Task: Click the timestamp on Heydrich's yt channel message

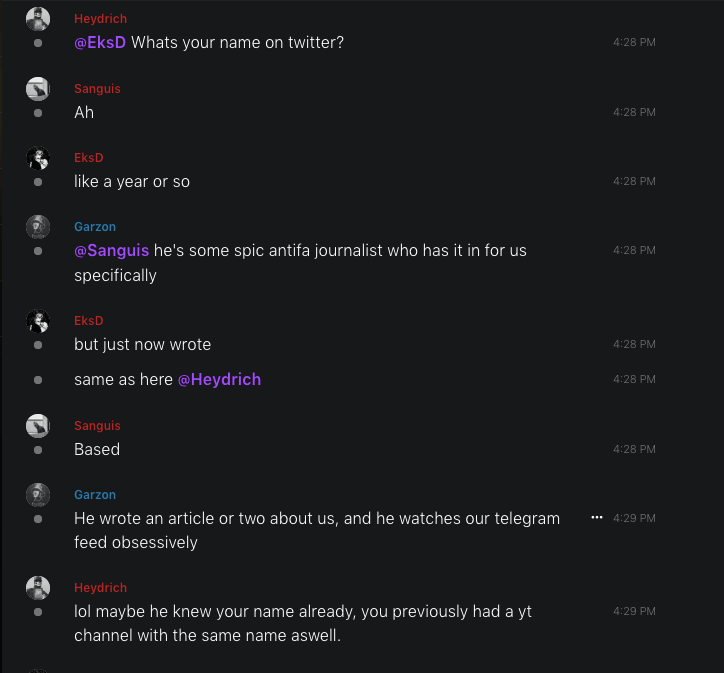Action: (x=634, y=611)
